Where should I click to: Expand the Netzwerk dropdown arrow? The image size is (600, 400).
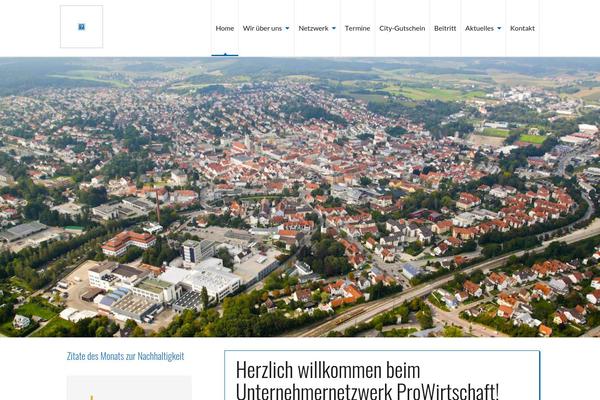334,28
